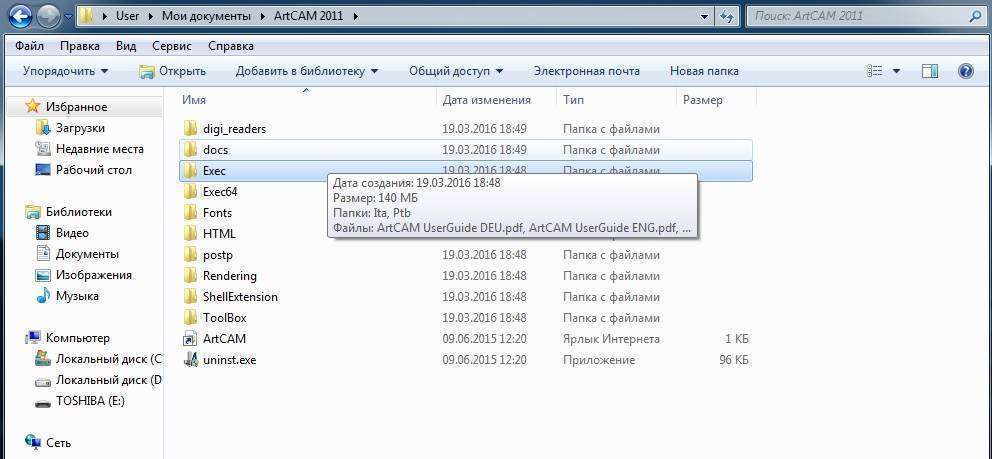Select the Загрузки favorites folder
This screenshot has height=459, width=992.
[79, 128]
